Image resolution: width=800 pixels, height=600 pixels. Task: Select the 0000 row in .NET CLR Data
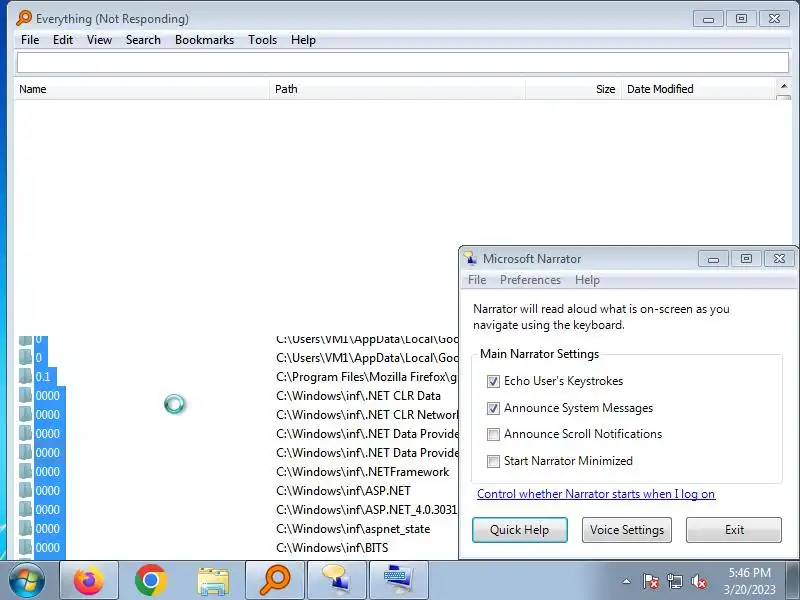coord(47,395)
